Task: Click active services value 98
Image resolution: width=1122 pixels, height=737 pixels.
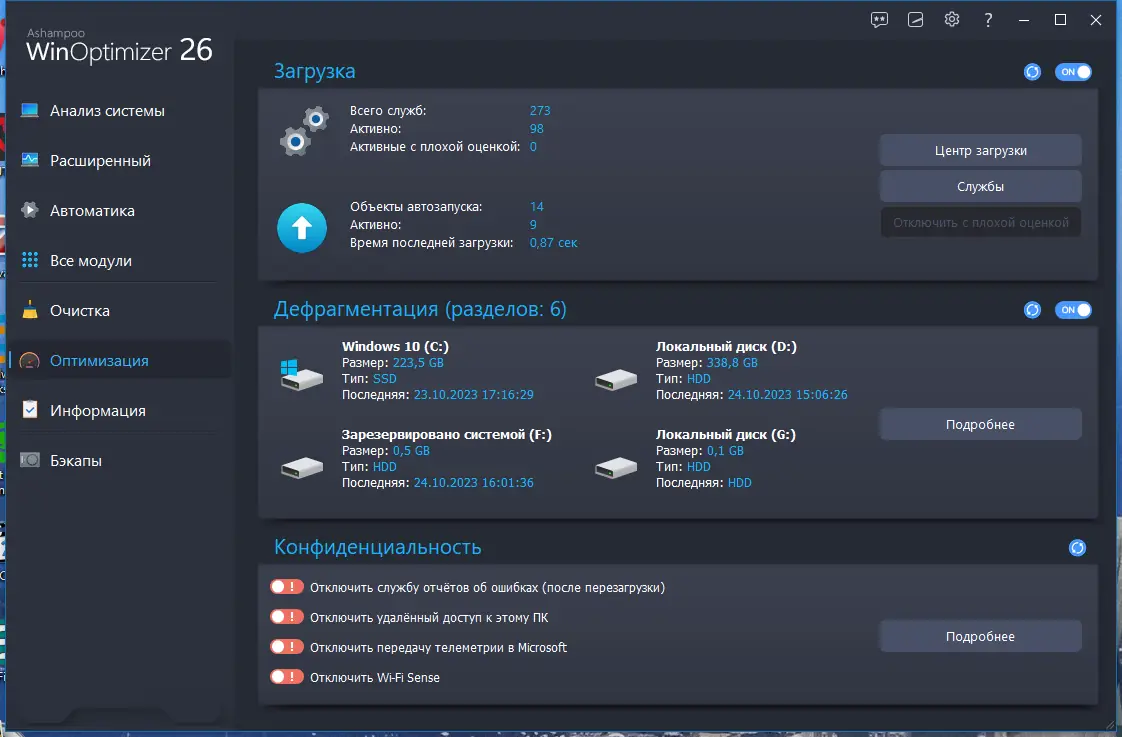Action: [x=537, y=129]
